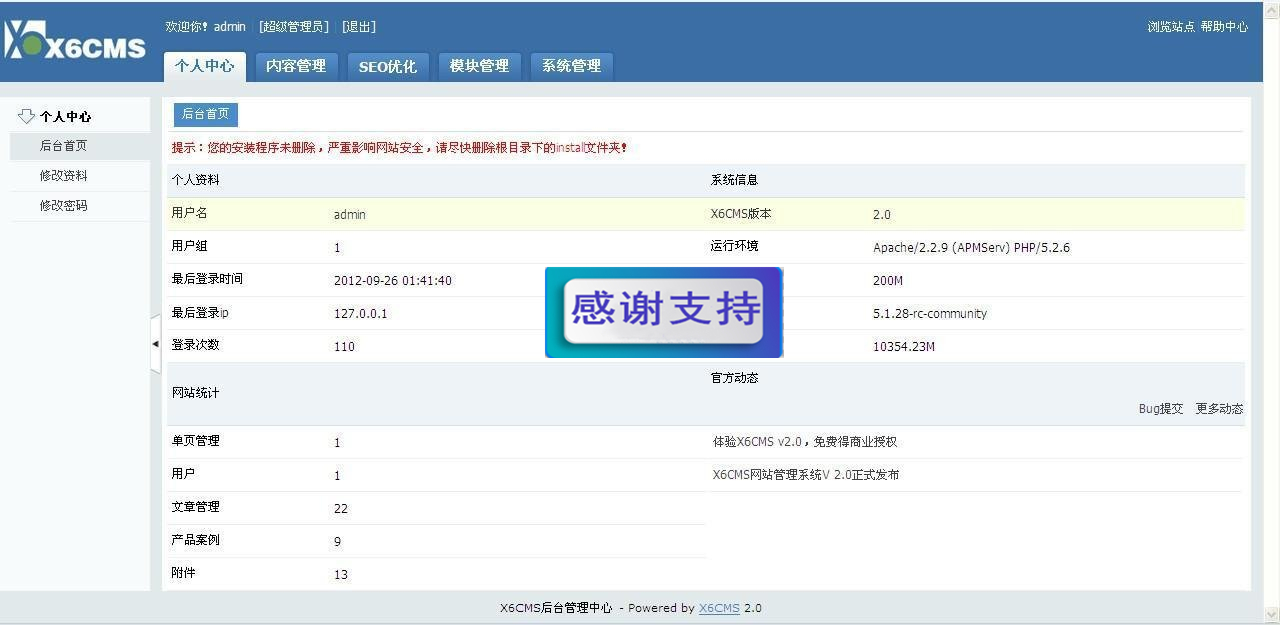The width and height of the screenshot is (1280, 625).
Task: Click the 个人中心 sidebar heading
Action: coord(65,117)
